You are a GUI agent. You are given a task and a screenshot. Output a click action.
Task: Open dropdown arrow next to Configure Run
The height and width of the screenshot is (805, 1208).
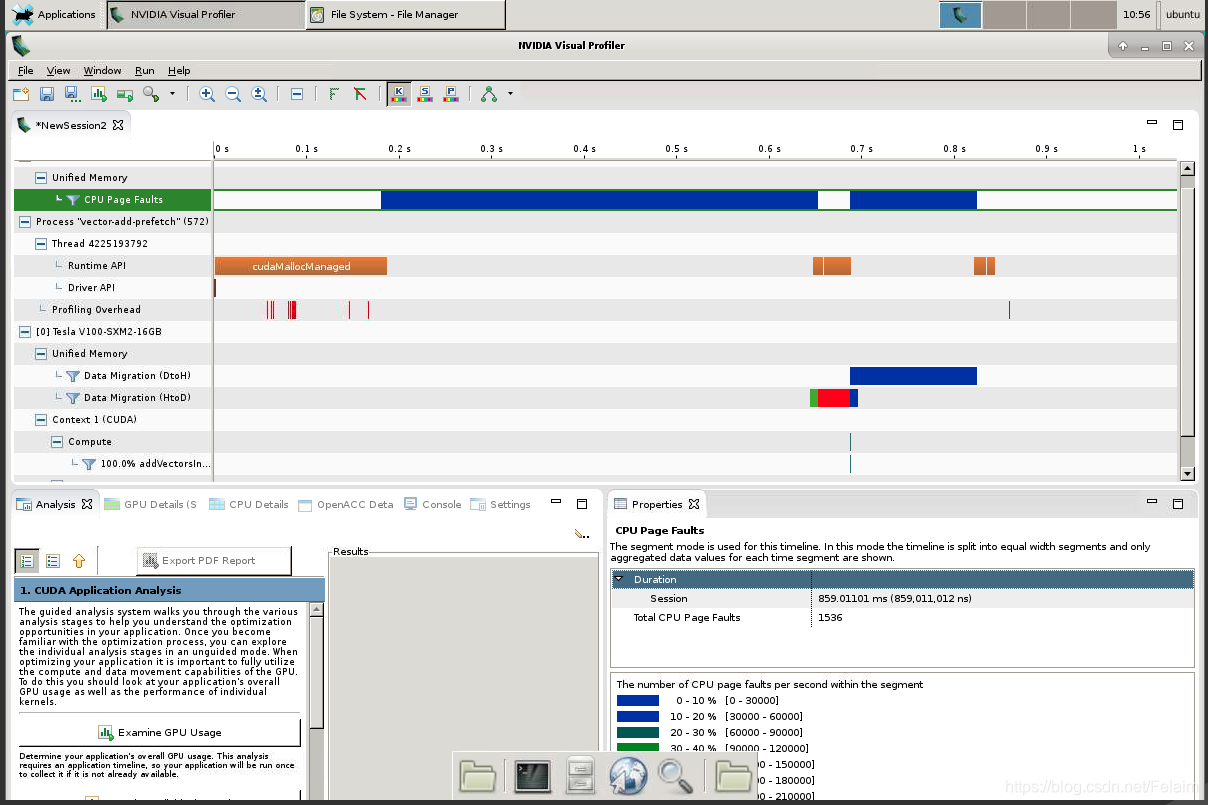[172, 94]
